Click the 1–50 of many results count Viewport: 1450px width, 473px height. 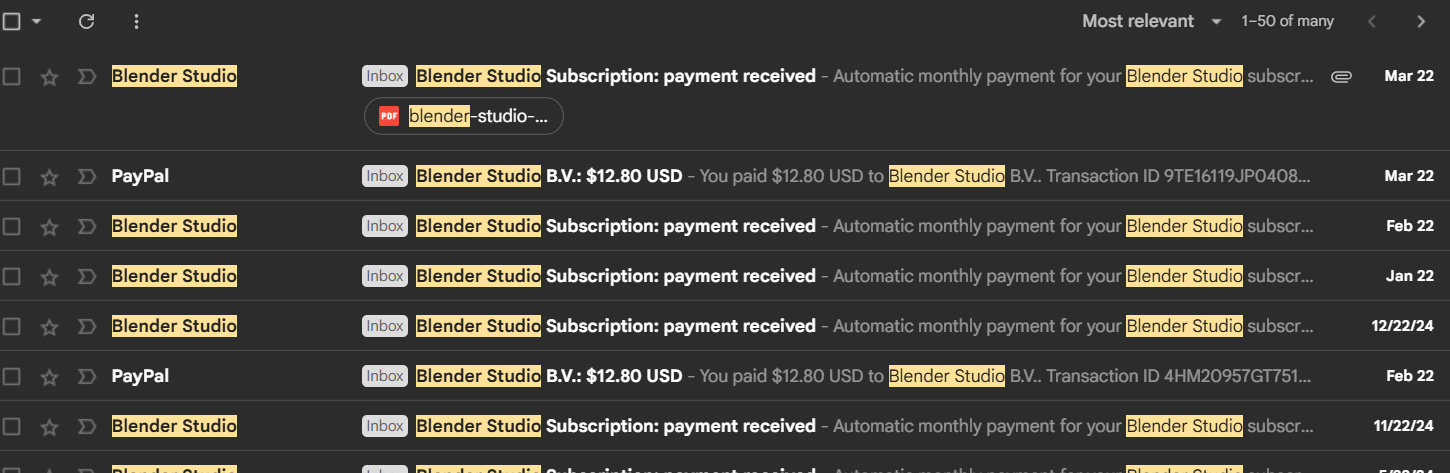point(1287,21)
